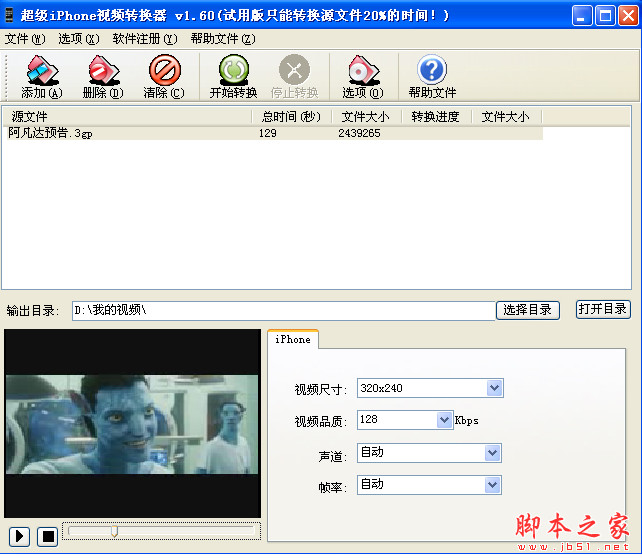Click the 清除(C) clear list icon
This screenshot has height=558, width=642.
pyautogui.click(x=164, y=77)
